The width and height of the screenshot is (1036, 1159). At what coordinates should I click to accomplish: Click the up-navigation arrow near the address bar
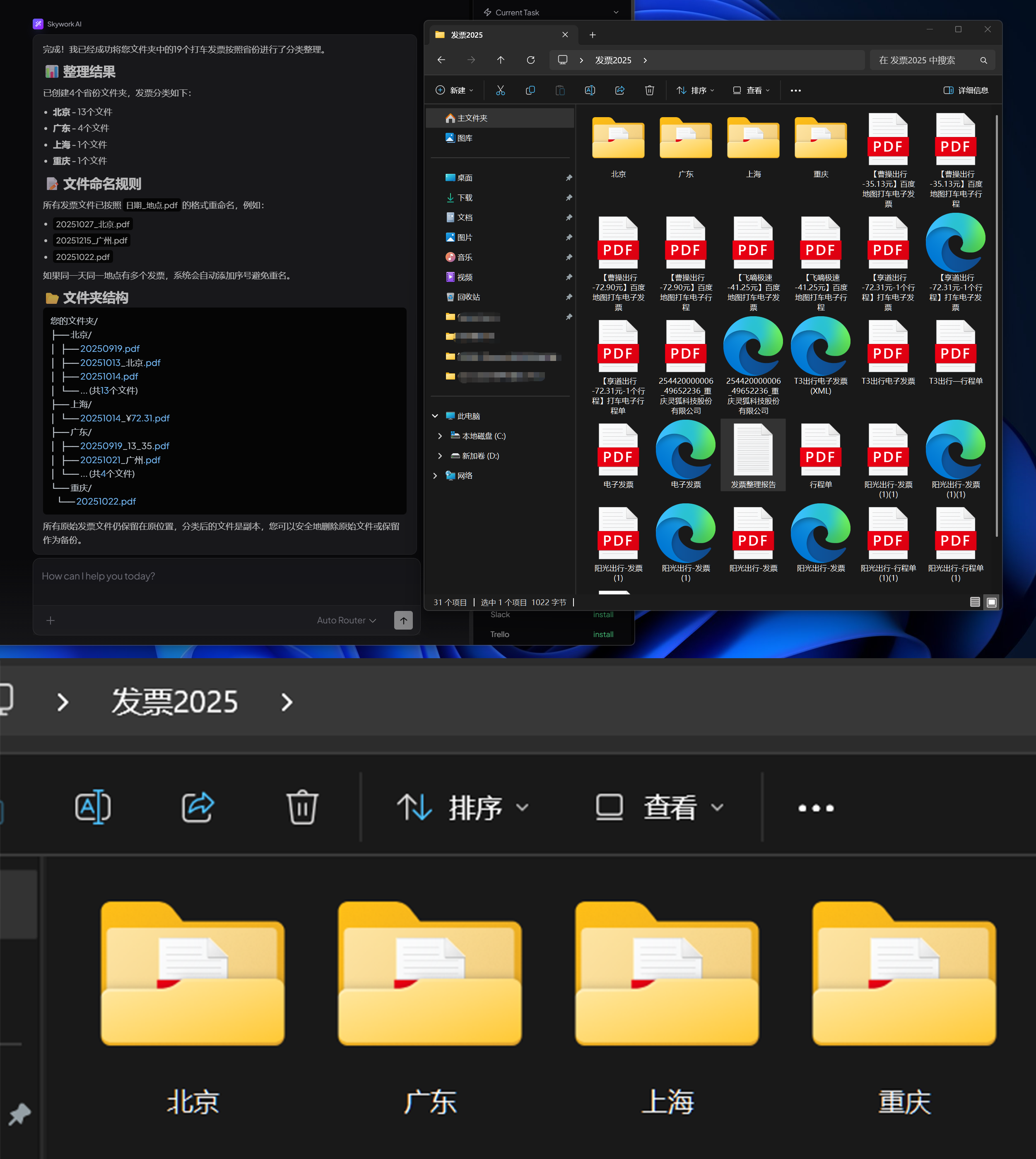500,60
